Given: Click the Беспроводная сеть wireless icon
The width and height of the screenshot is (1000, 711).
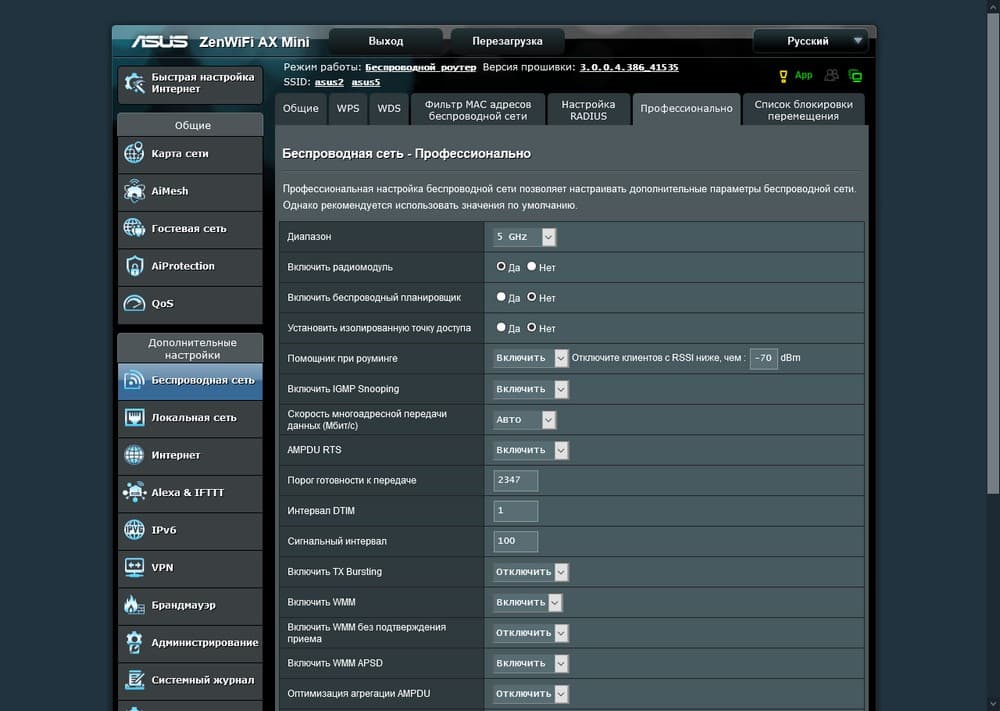Looking at the screenshot, I should coord(134,380).
